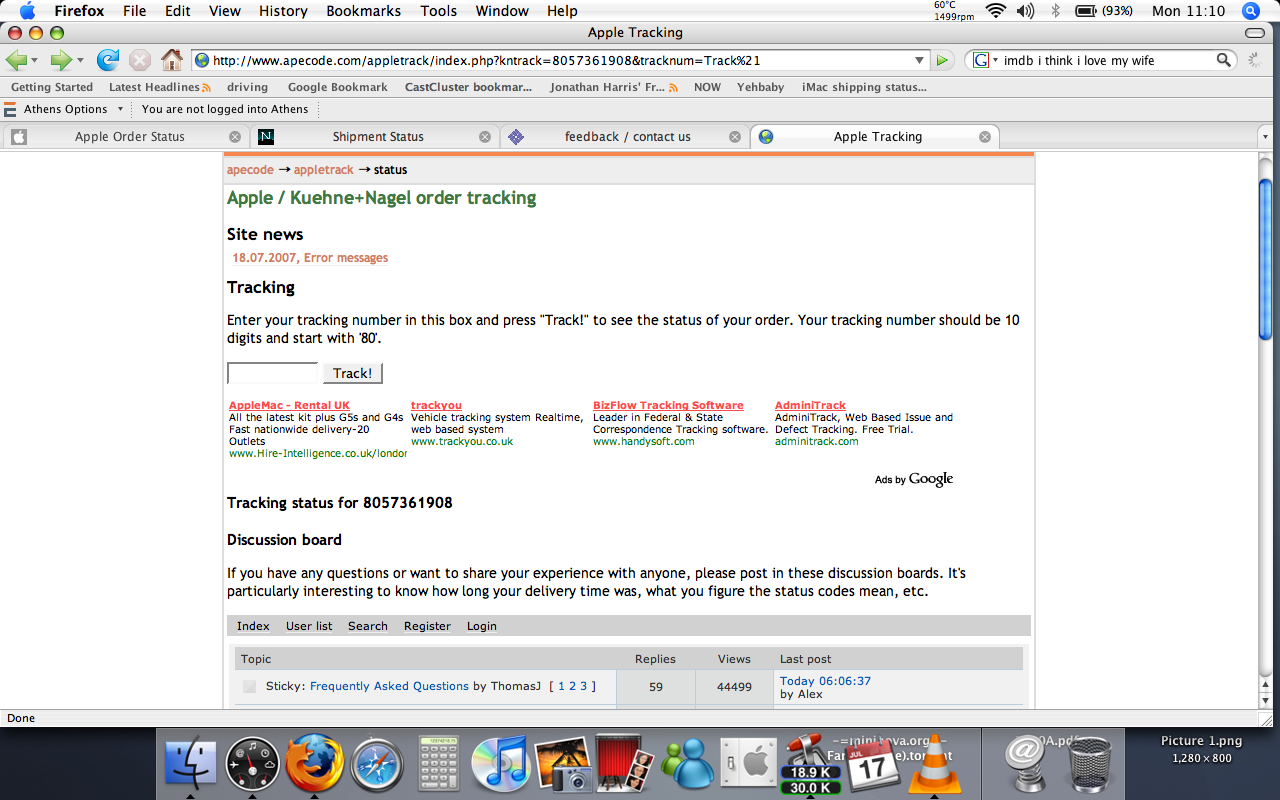The width and height of the screenshot is (1280, 800).
Task: Switch to the Shipment Status tab
Action: pos(375,137)
